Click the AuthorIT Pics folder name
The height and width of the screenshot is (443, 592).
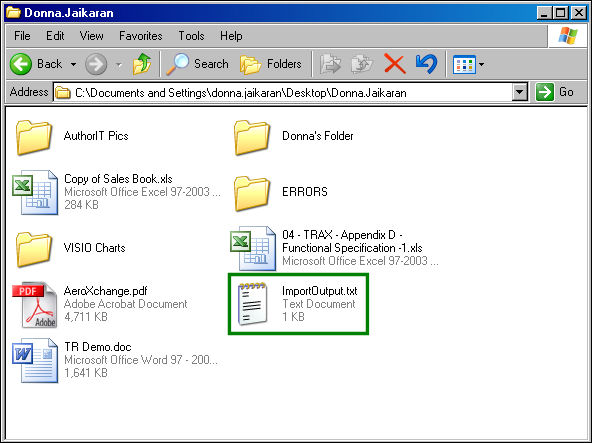coord(96,136)
